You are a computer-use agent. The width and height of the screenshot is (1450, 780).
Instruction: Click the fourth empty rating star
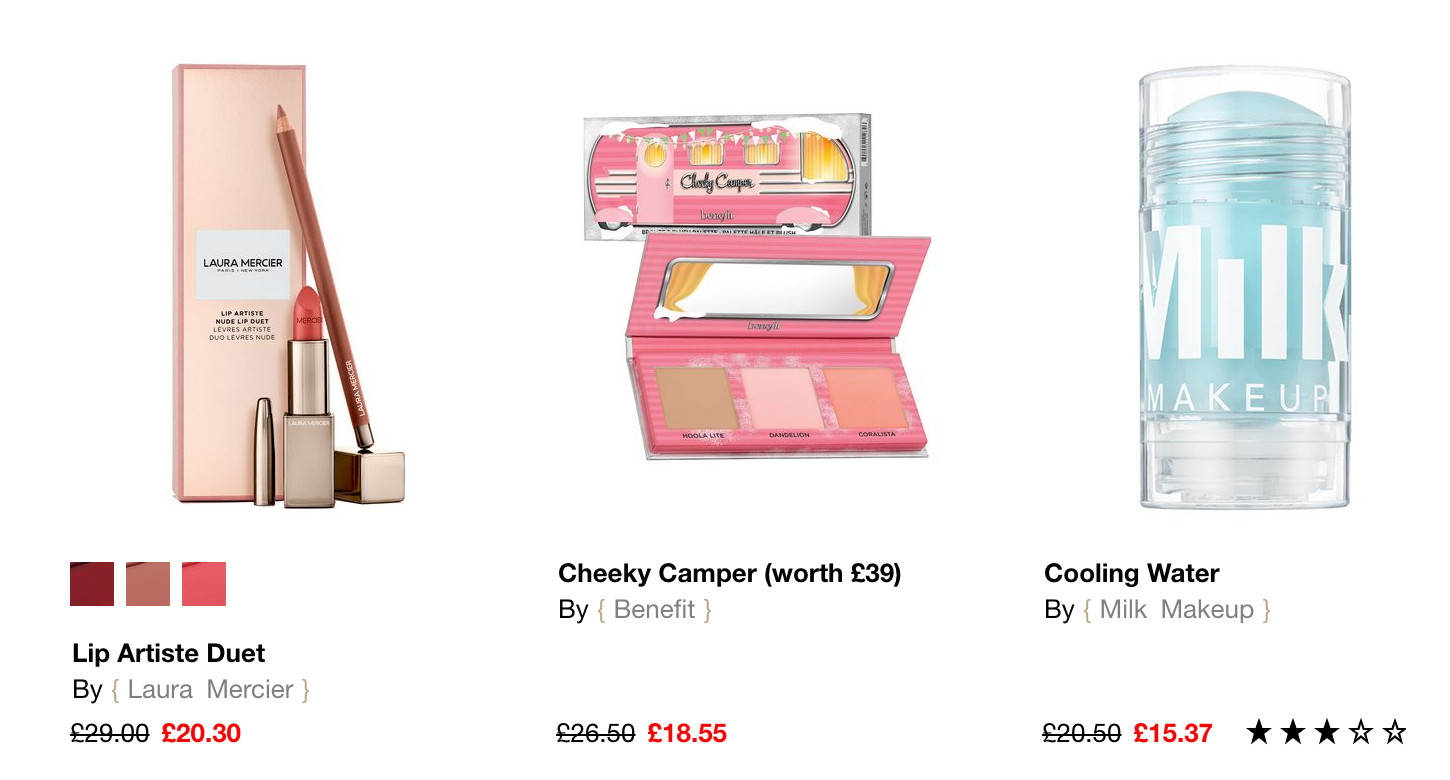(1361, 733)
